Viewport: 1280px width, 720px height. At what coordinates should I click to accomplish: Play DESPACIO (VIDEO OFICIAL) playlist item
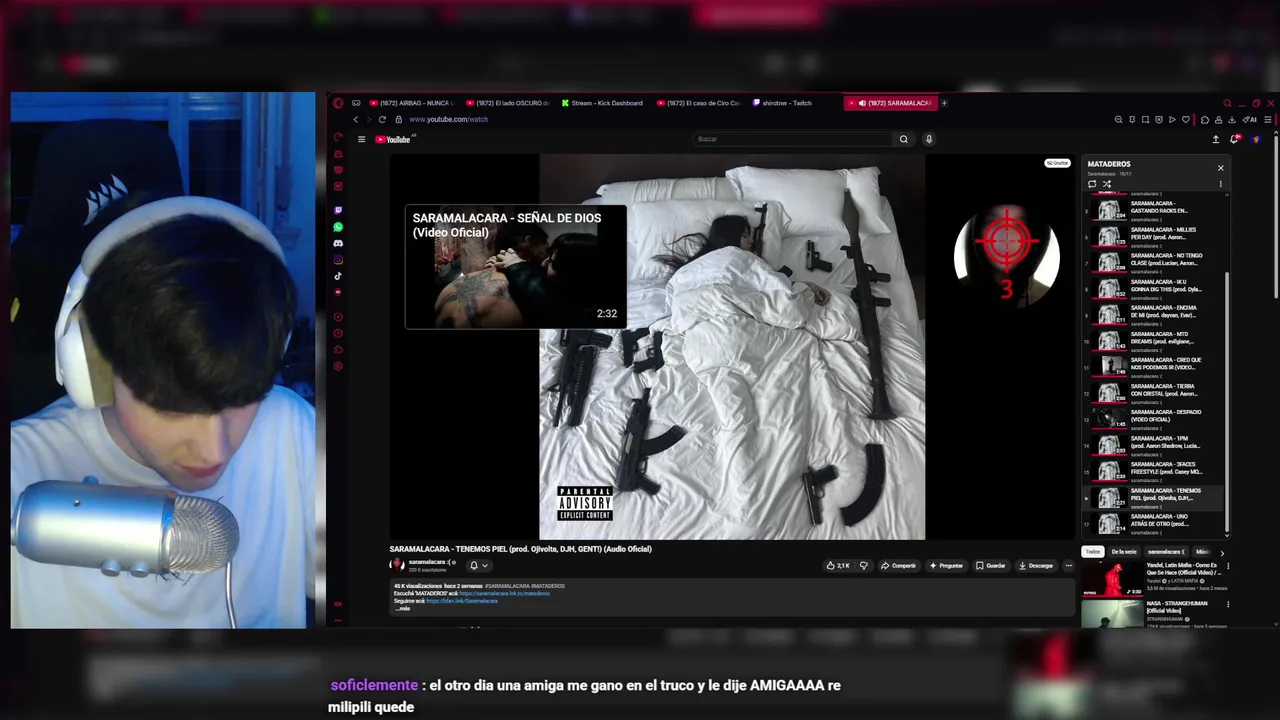coord(1153,418)
